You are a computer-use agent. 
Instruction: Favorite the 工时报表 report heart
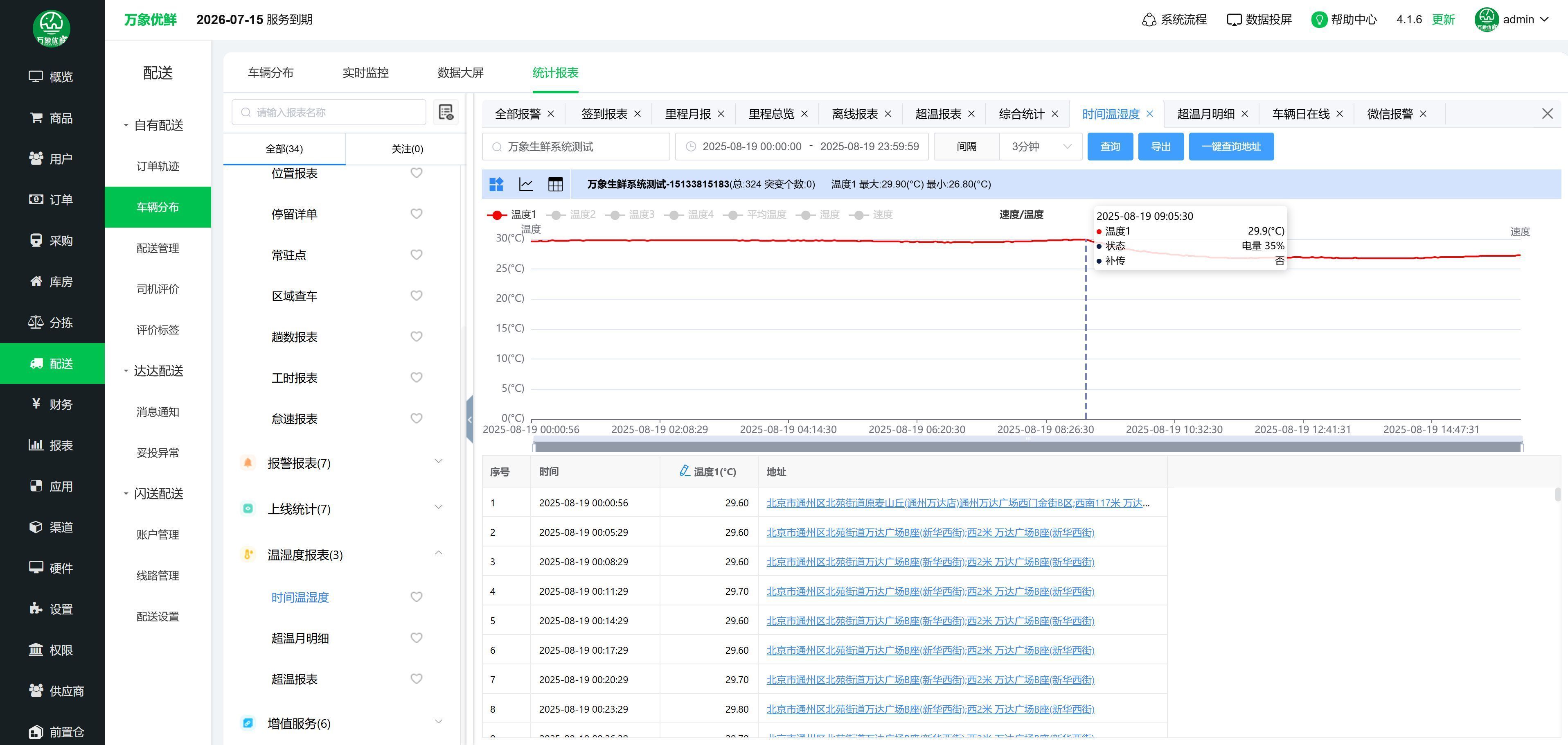click(x=417, y=377)
